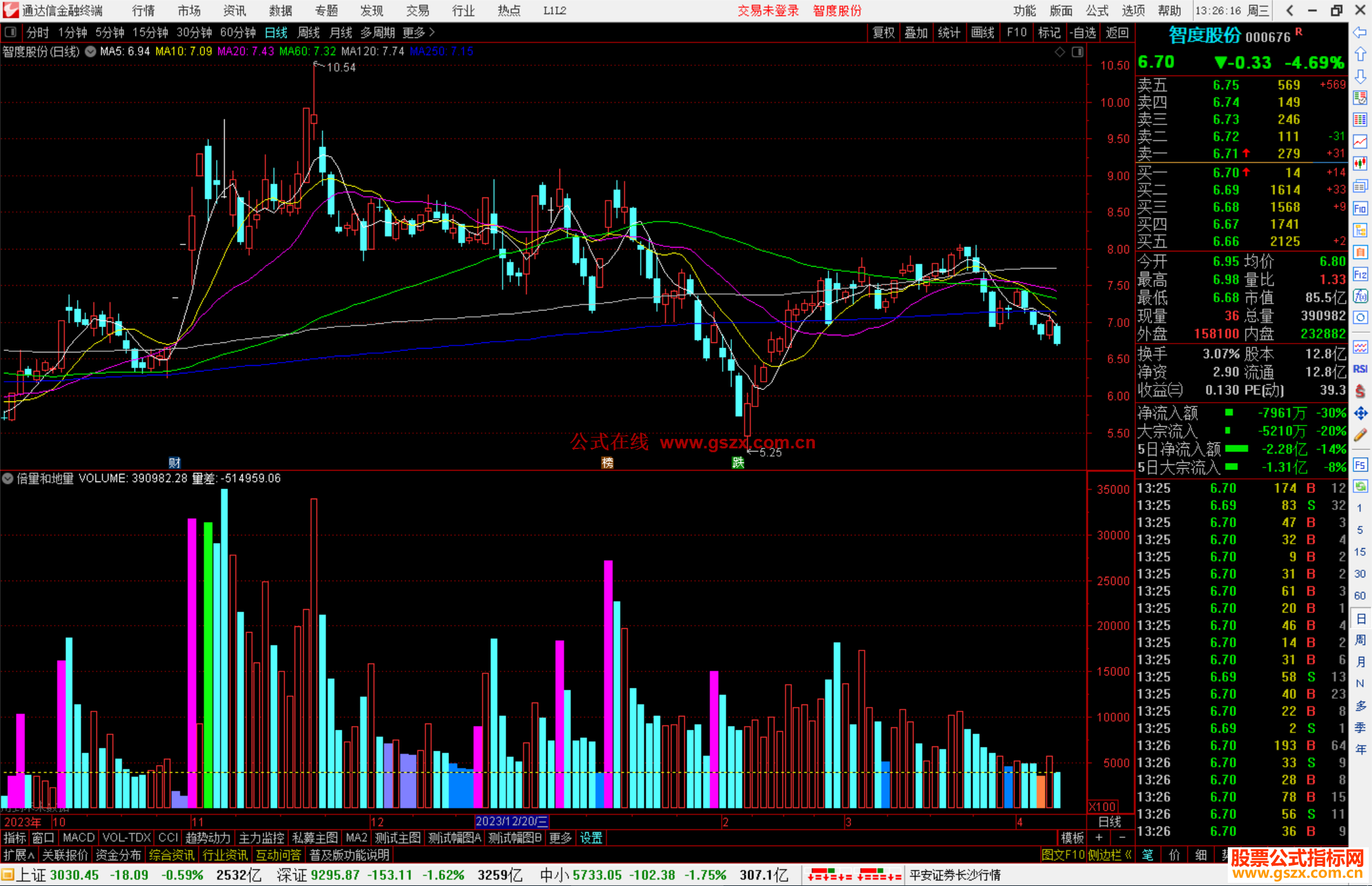Click the zoom-in plus beside 模板
This screenshot has height=886, width=1372.
coord(1100,838)
